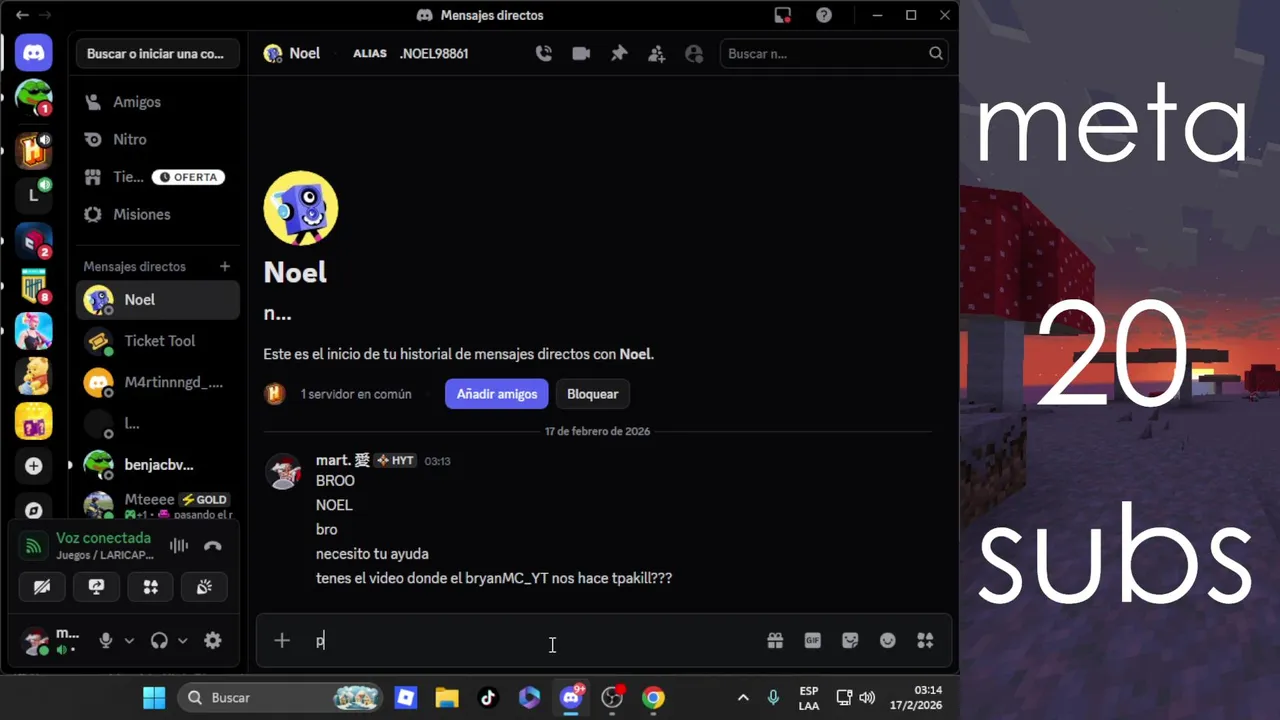Turn on camera in voice panel
The image size is (1280, 720).
[42, 587]
